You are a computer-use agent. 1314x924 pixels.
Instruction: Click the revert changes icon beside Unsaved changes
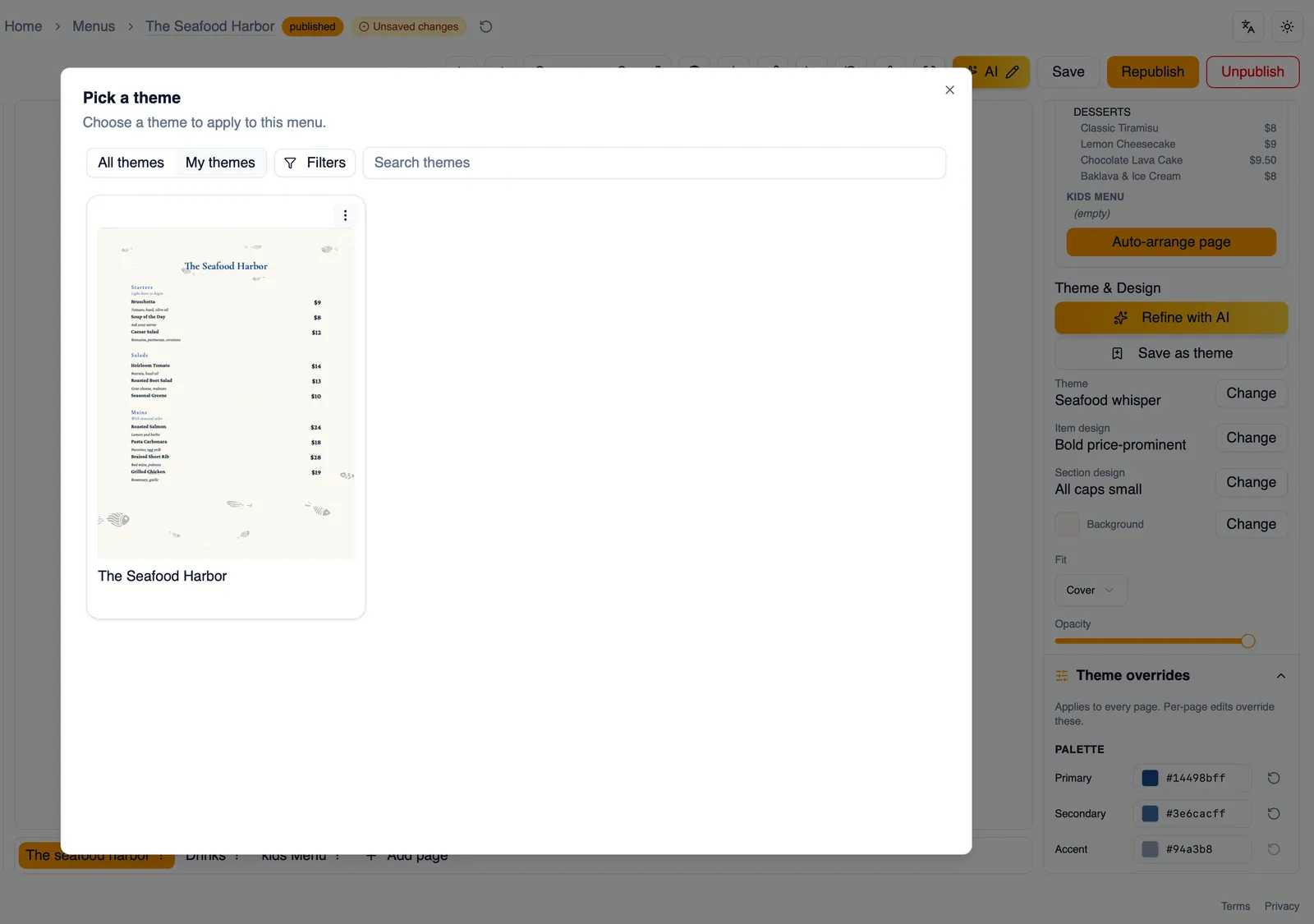[486, 26]
